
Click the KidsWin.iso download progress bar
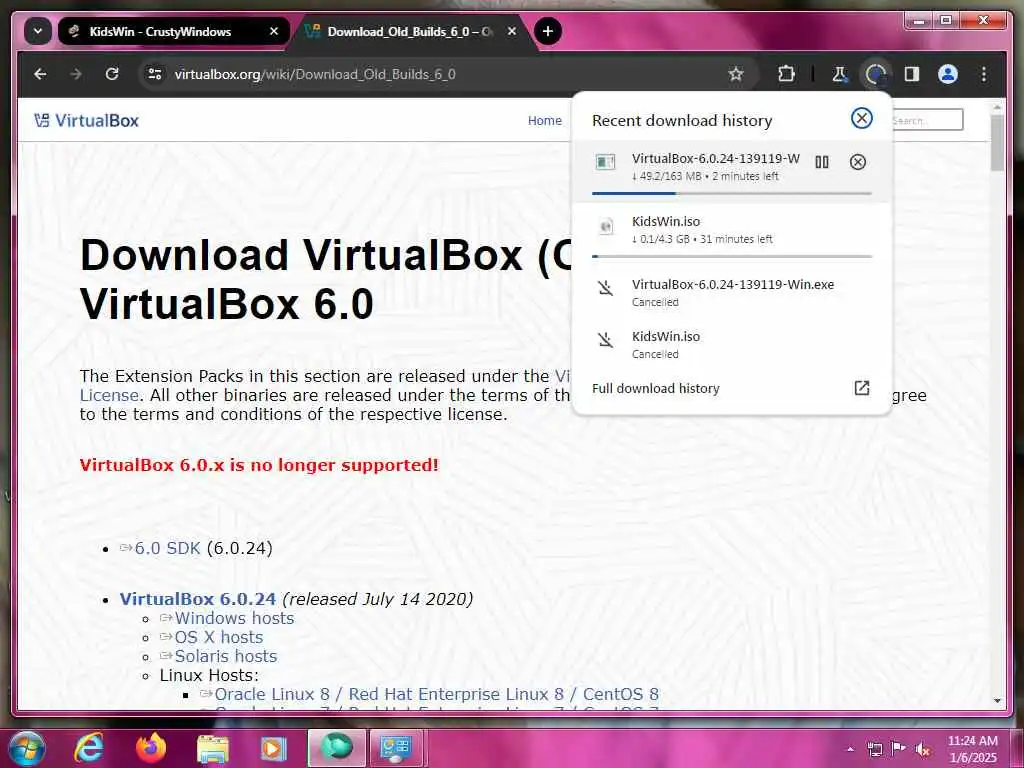tap(731, 256)
